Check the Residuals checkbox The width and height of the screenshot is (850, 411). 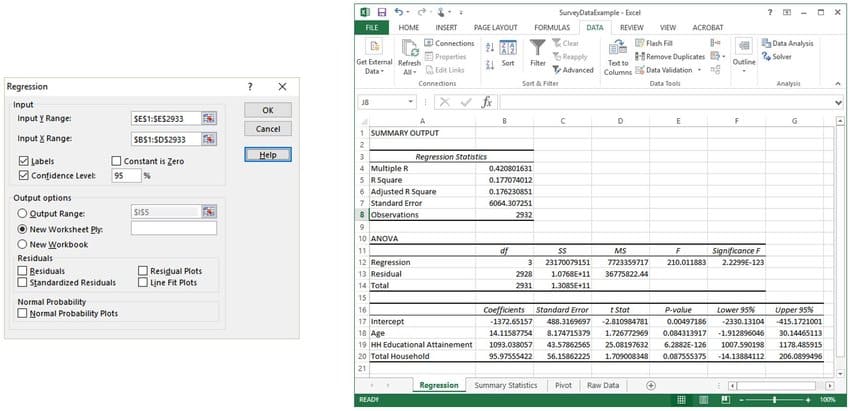pyautogui.click(x=22, y=271)
